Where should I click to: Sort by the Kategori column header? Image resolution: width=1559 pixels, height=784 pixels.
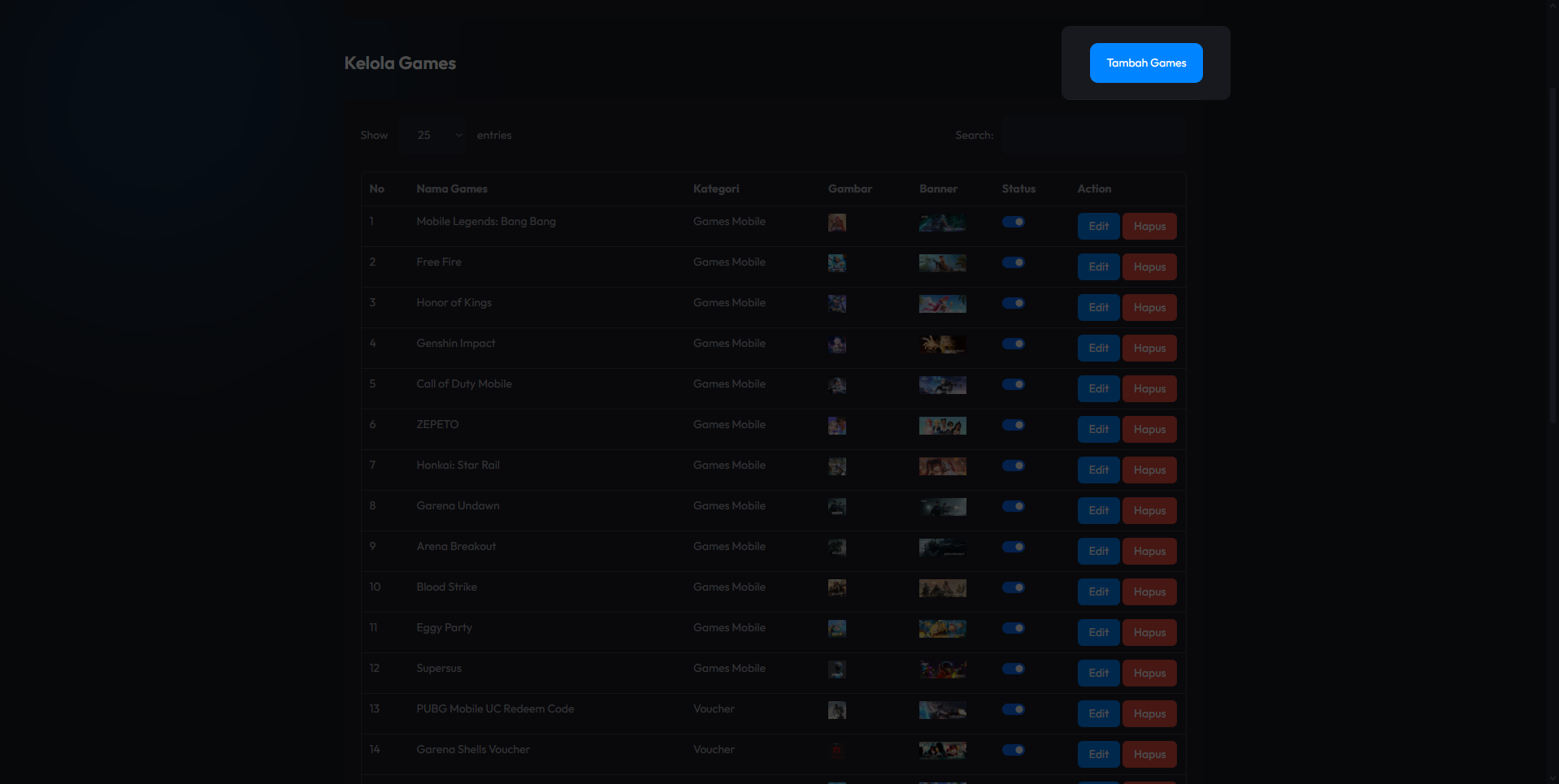pos(716,188)
